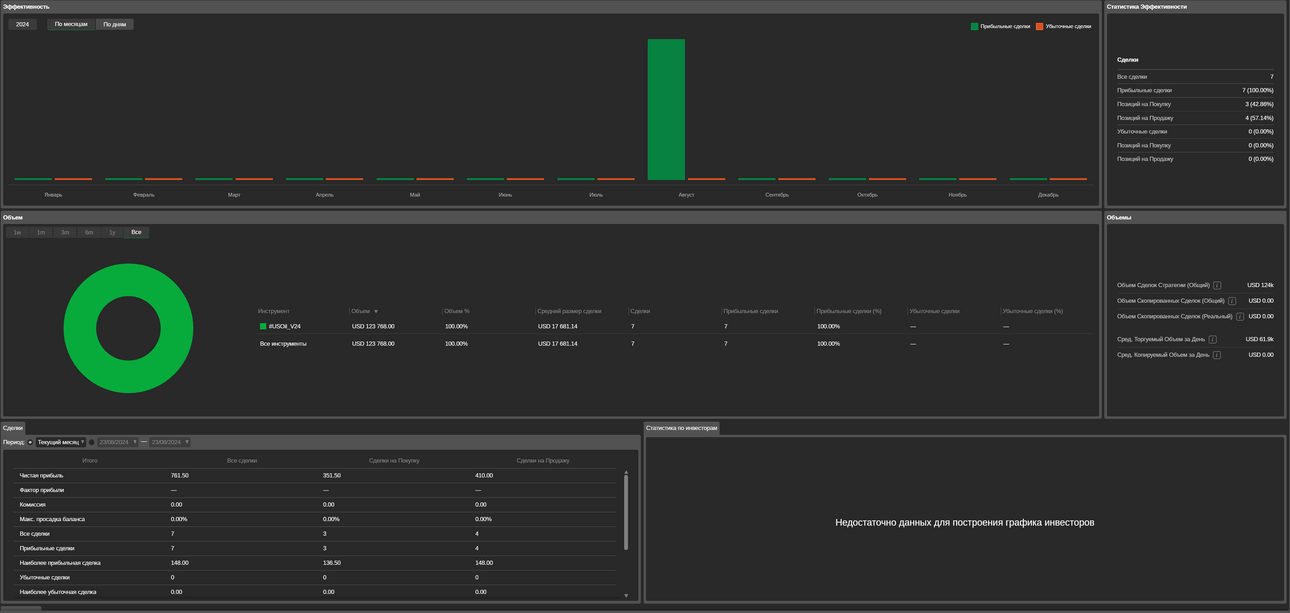Click Фактор прибыли row label

click(x=42, y=490)
